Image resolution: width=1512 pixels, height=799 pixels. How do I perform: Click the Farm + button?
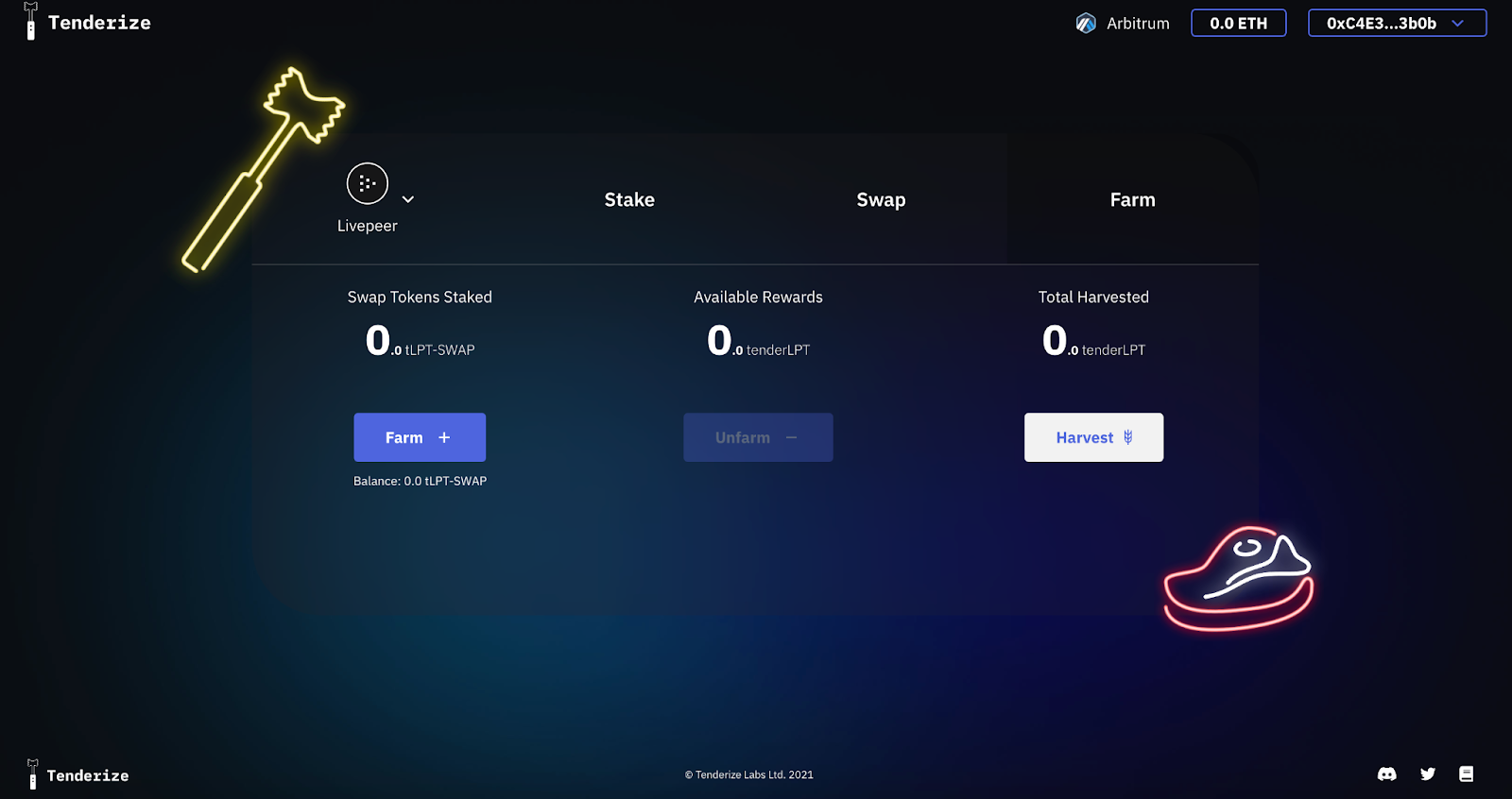(x=420, y=437)
